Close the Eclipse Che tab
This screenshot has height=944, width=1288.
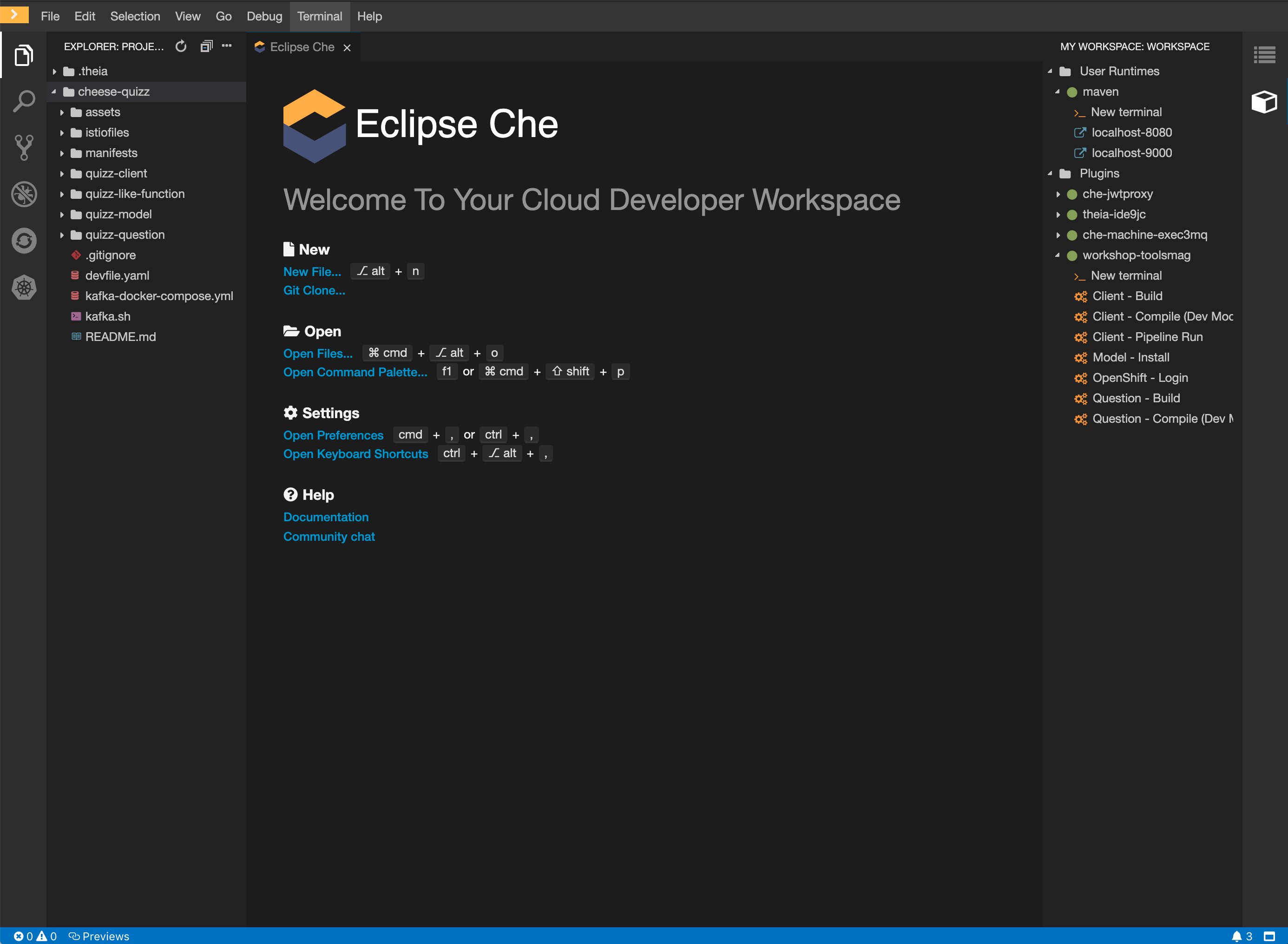coord(347,47)
